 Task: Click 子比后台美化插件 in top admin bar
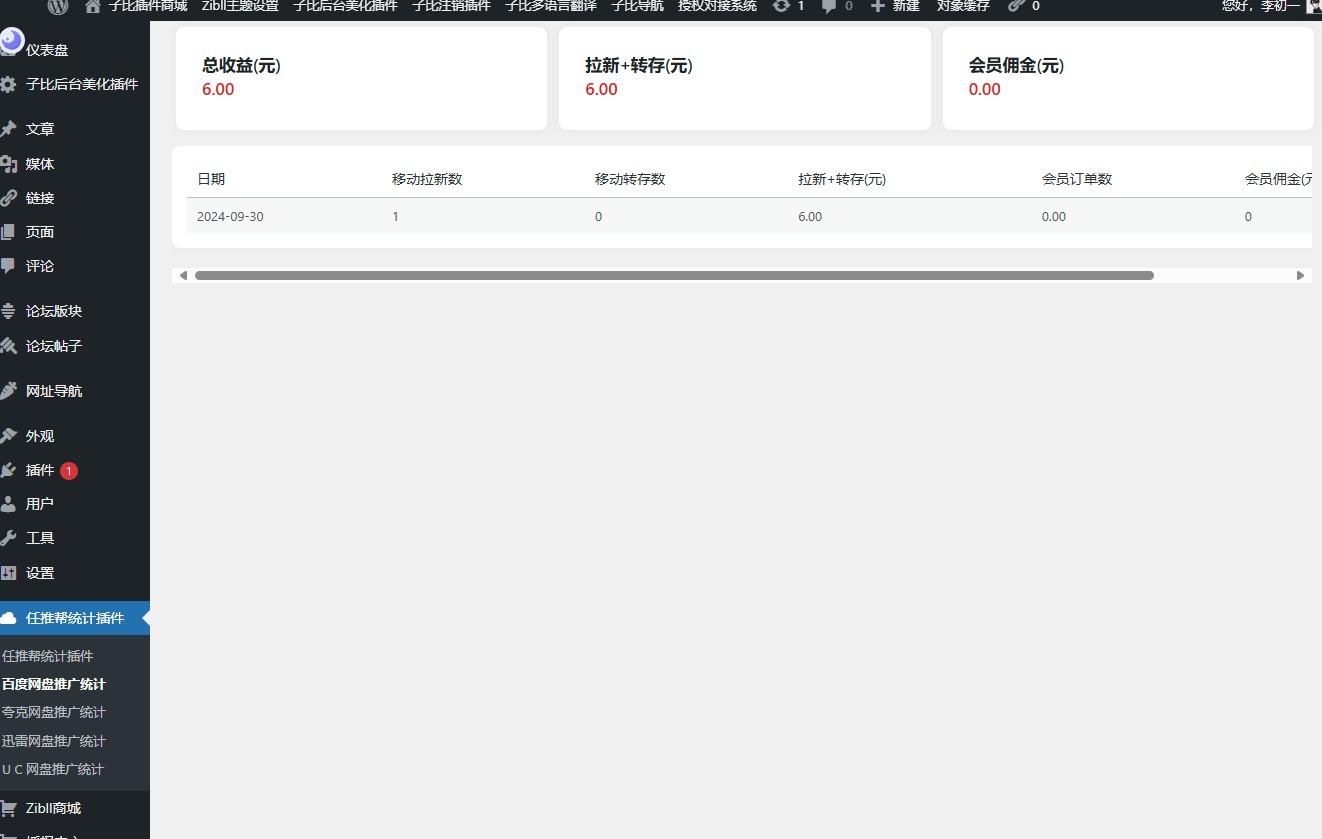345,6
